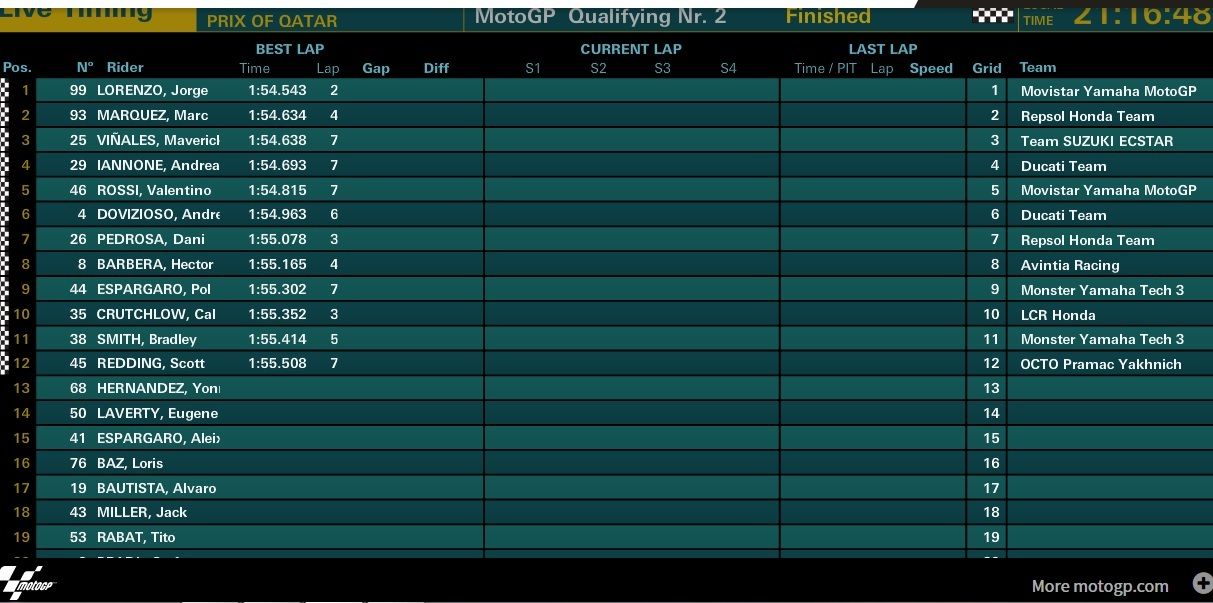This screenshot has height=603, width=1213.
Task: Click the LAST LAP group heading
Action: coord(883,49)
